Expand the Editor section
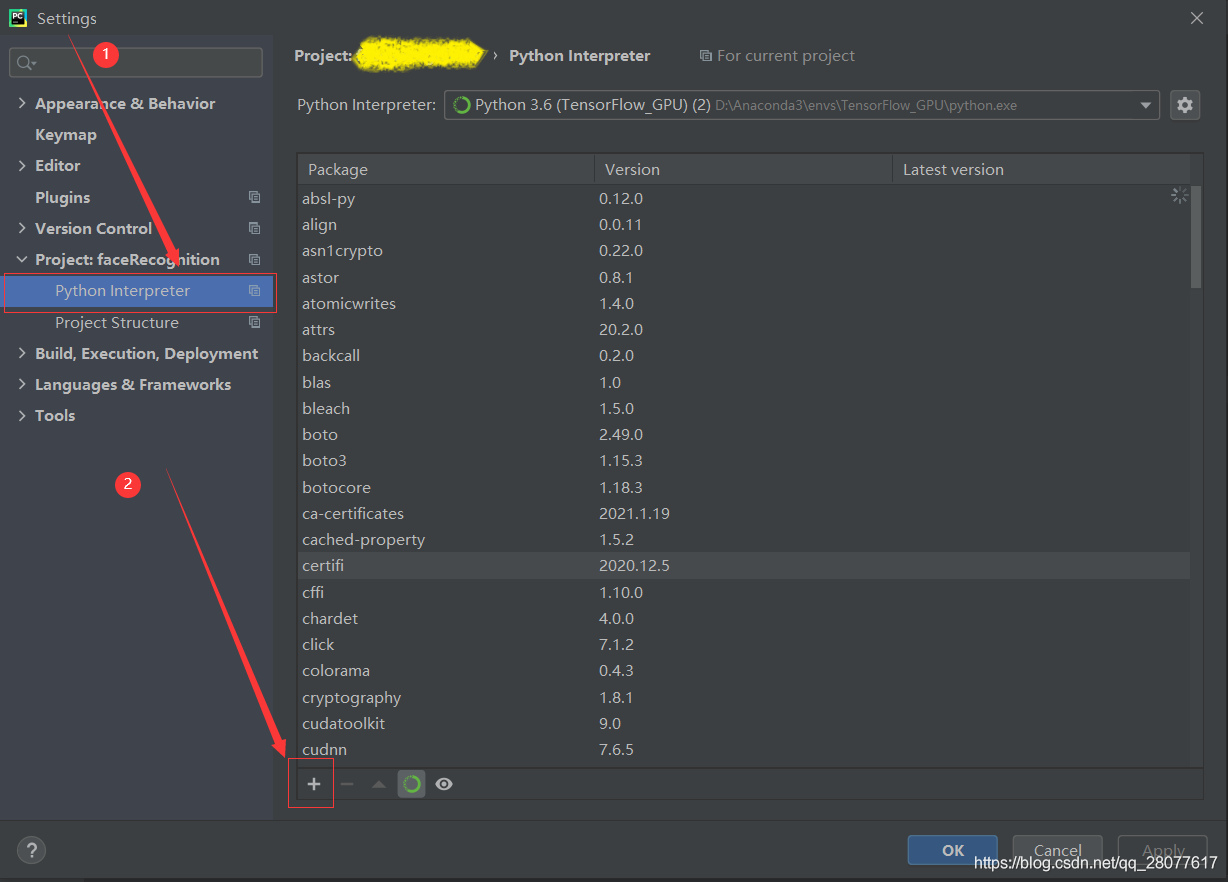The image size is (1228, 882). coord(22,165)
